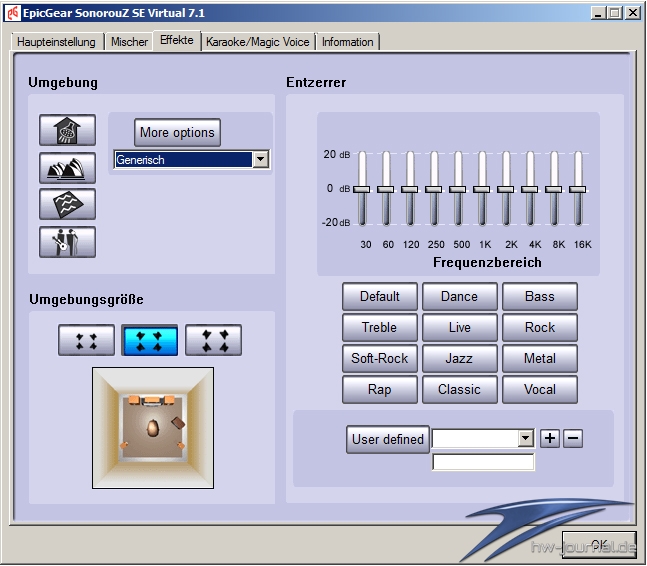Click the 500 Hz equalizer slider handle
The image size is (647, 566).
pyautogui.click(x=458, y=189)
